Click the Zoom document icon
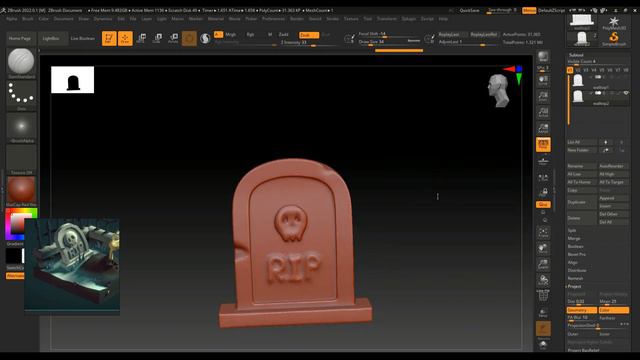Screen dimensions: 640x360 (x=543, y=96)
